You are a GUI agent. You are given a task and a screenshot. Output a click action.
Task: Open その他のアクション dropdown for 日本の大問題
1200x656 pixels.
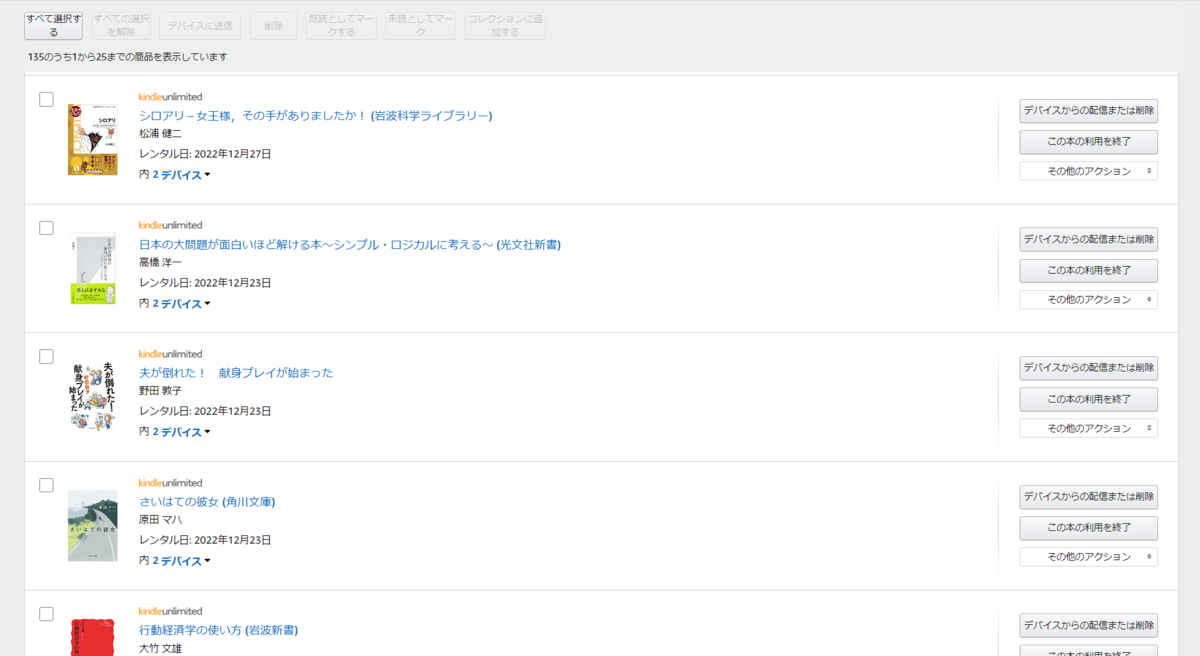coord(1089,299)
